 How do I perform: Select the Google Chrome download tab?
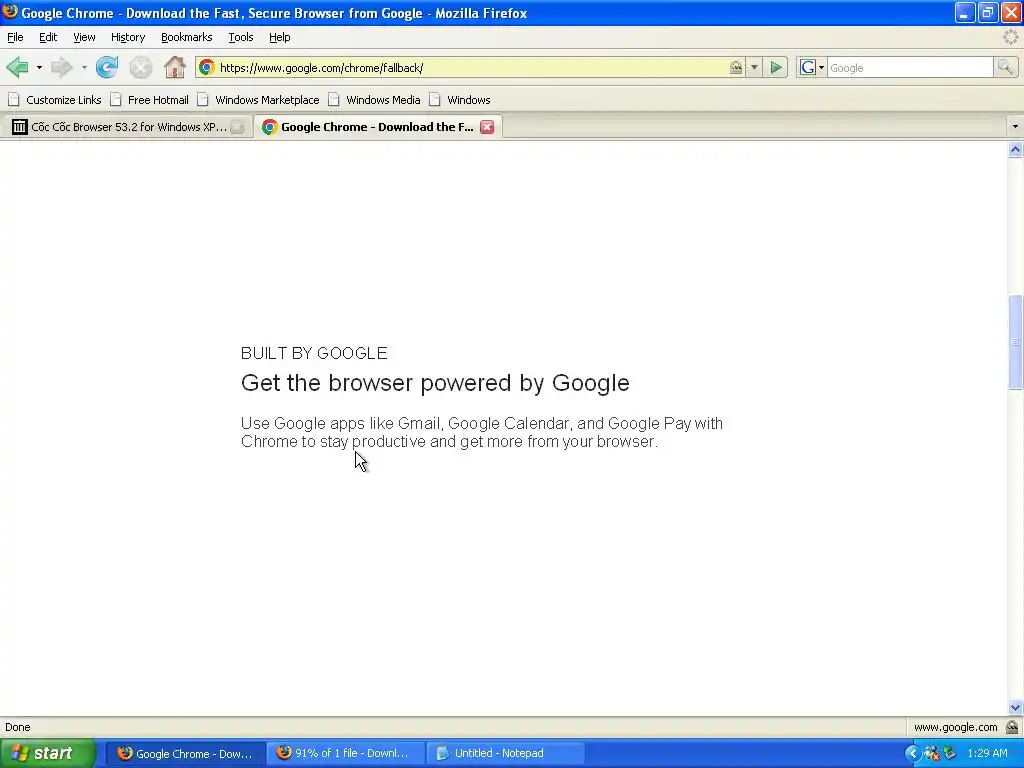tap(377, 127)
